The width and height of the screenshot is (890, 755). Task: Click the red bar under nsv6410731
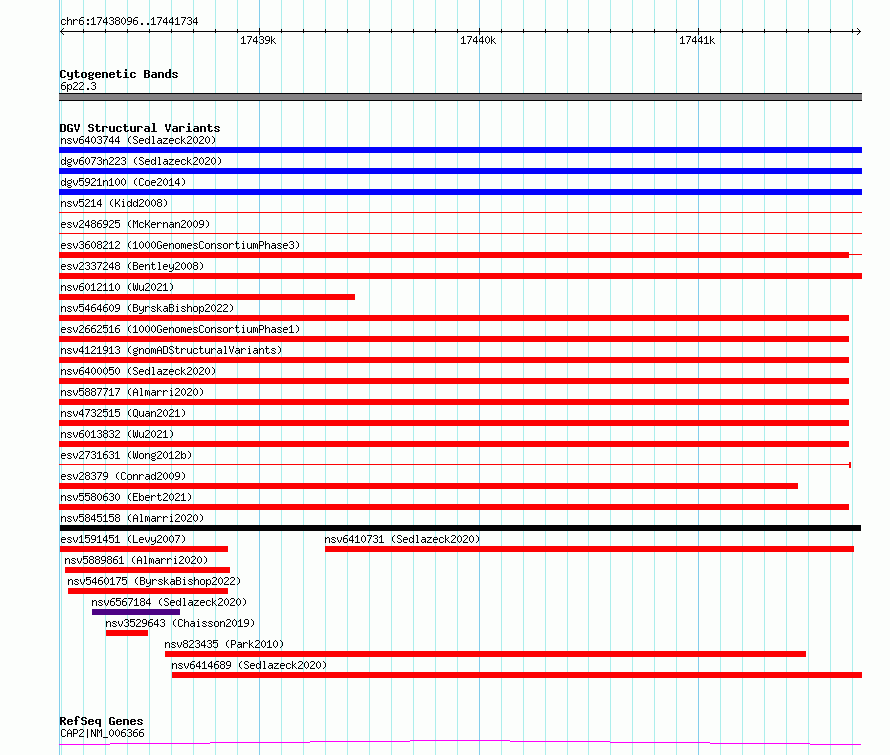tap(589, 549)
